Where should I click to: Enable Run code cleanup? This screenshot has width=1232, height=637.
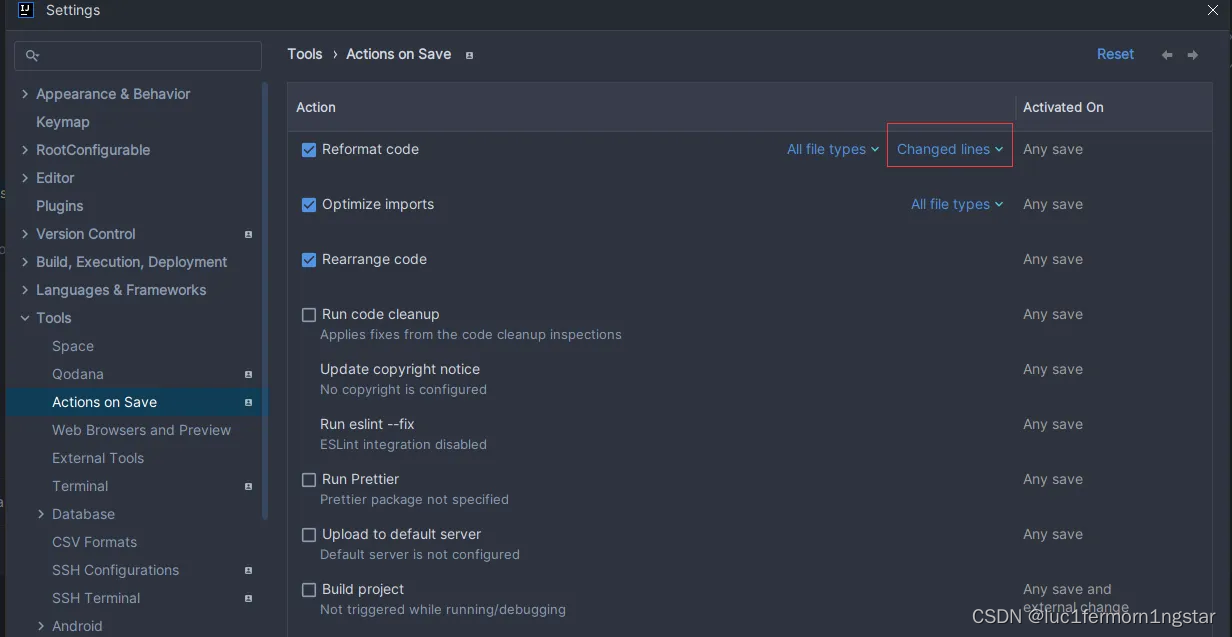pos(309,314)
